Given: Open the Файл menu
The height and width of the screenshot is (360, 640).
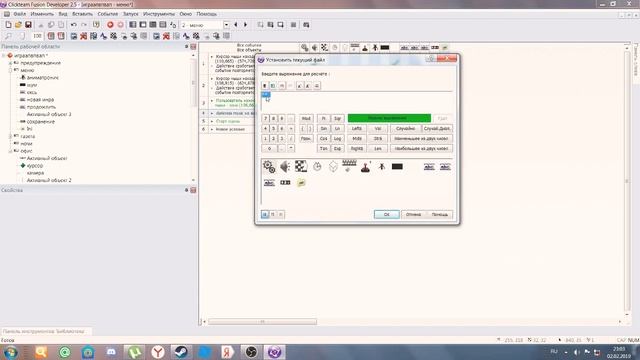Looking at the screenshot, I should (x=19, y=14).
